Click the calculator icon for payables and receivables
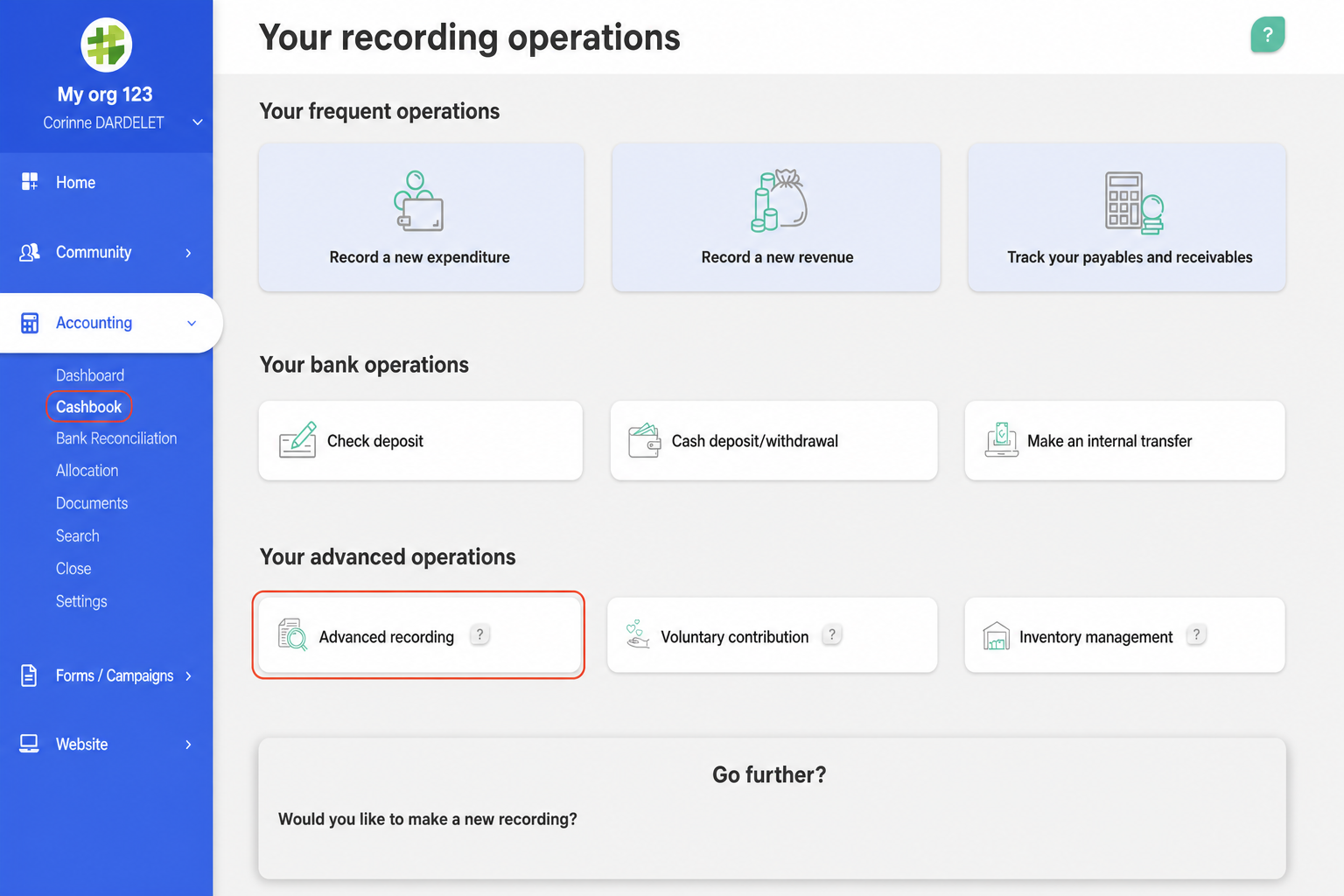This screenshot has height=896, width=1344. tap(1134, 203)
